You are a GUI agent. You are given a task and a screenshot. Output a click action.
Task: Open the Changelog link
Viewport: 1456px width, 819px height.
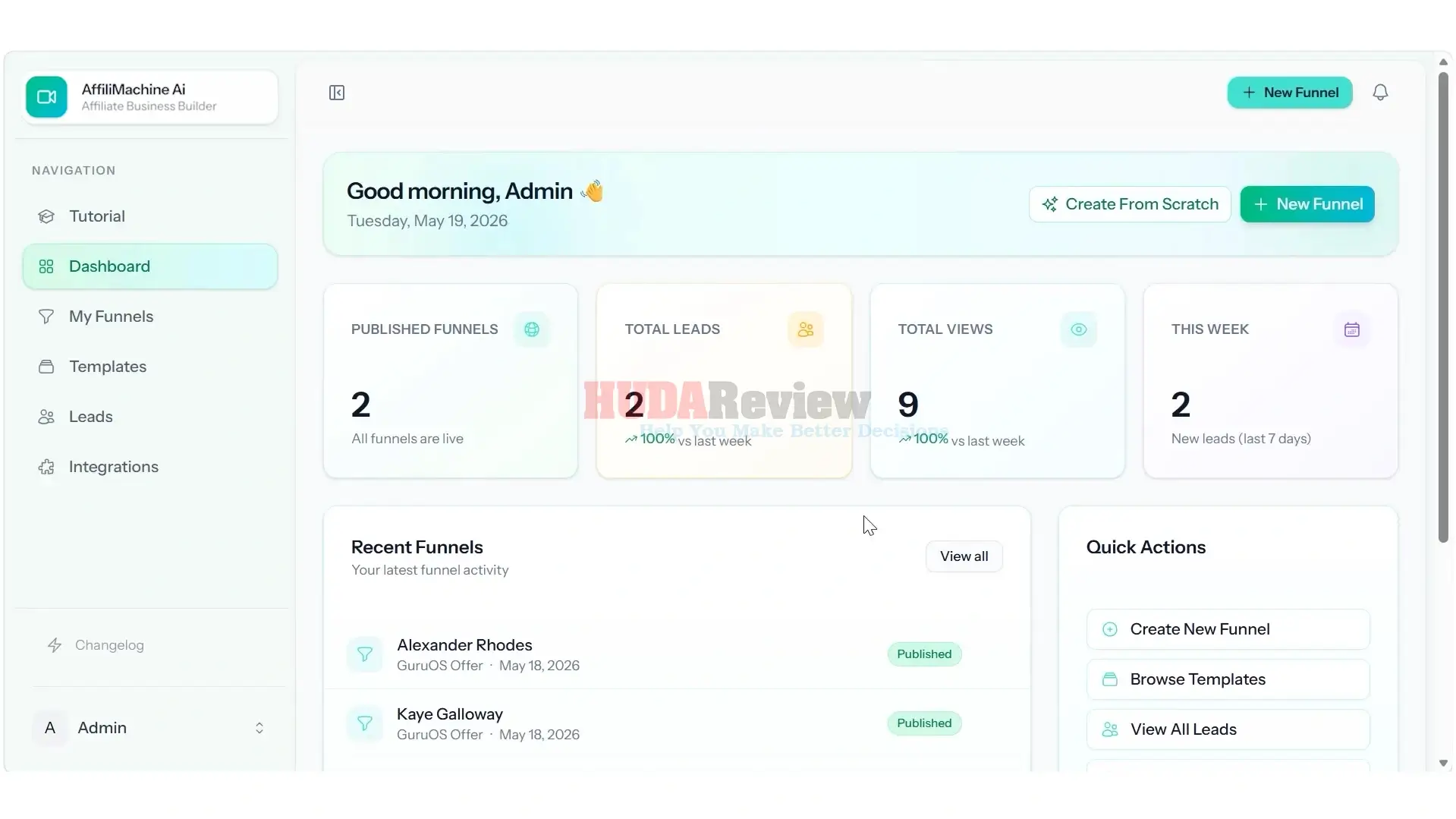(96, 645)
